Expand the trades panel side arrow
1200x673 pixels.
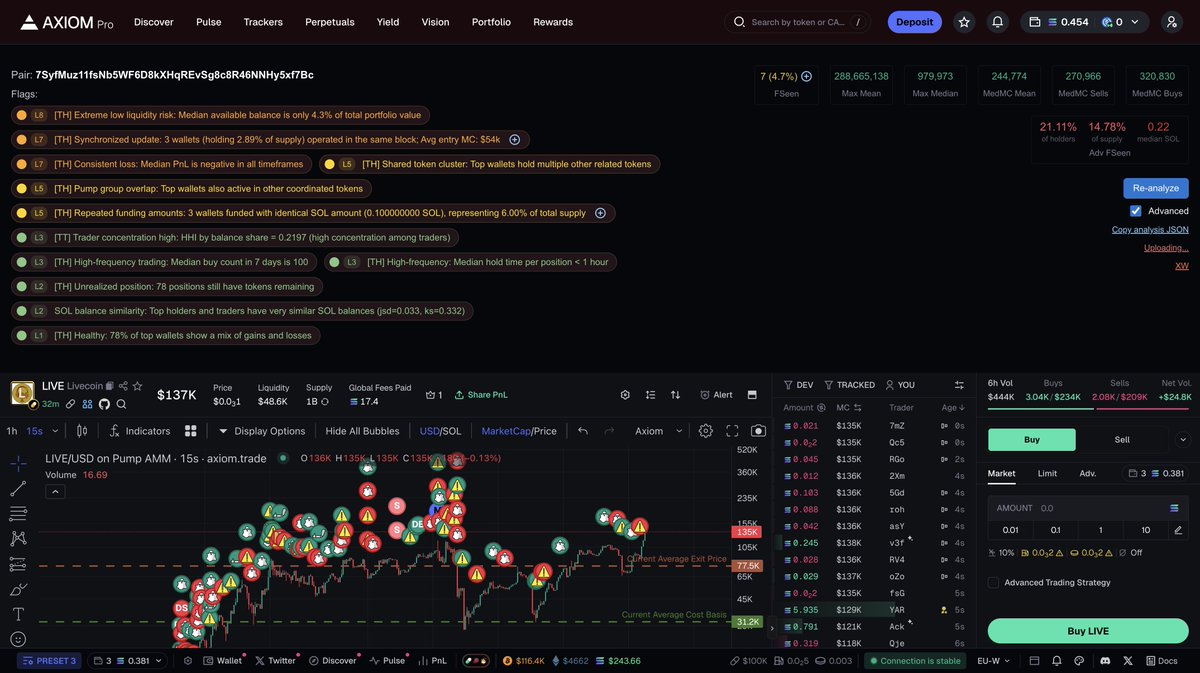[x=771, y=628]
